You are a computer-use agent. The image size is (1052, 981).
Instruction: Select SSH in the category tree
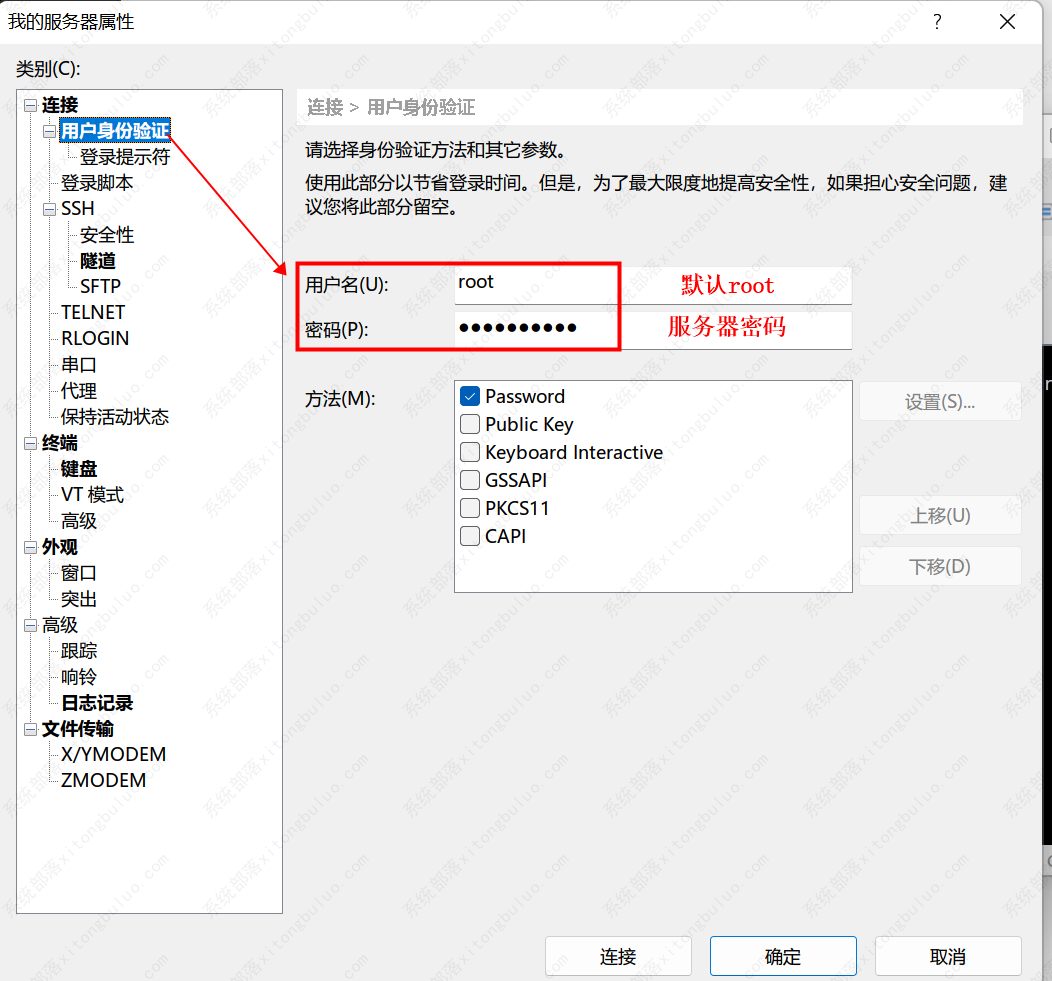(78, 209)
